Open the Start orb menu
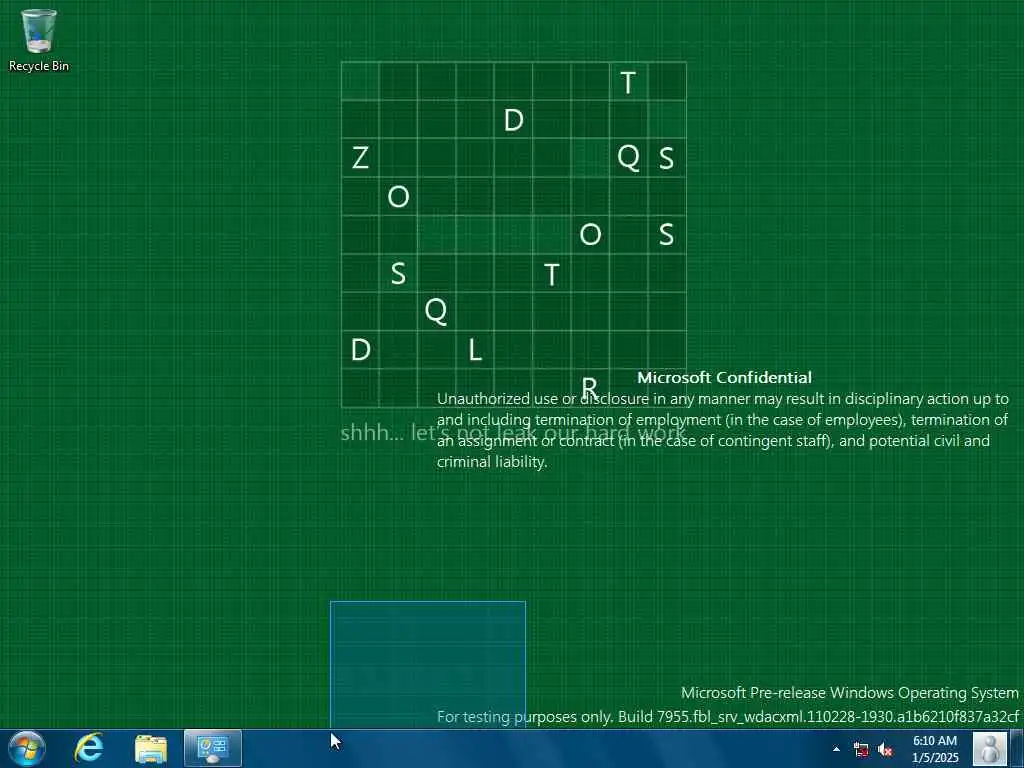The height and width of the screenshot is (768, 1024). (27, 748)
